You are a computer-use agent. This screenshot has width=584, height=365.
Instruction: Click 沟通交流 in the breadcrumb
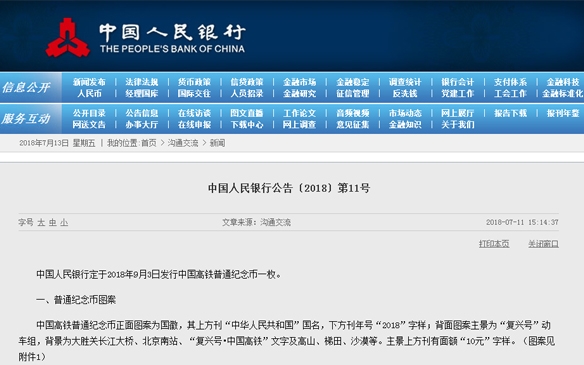[x=183, y=143]
